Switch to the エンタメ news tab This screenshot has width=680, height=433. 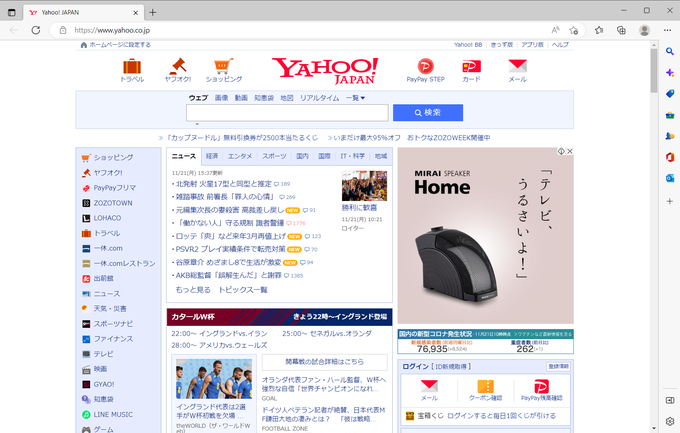pos(240,156)
